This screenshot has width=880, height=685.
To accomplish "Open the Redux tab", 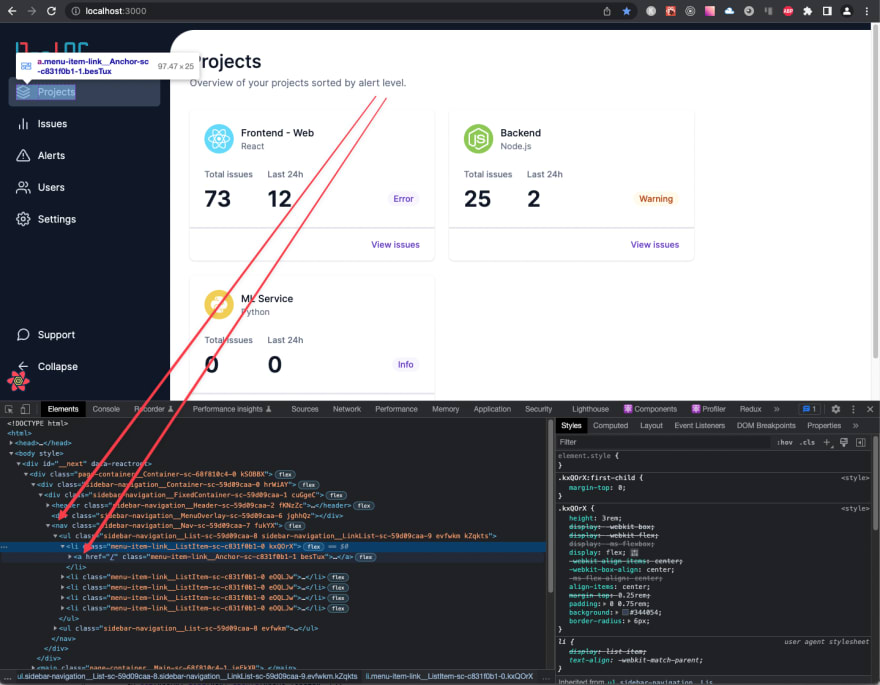I will 750,410.
